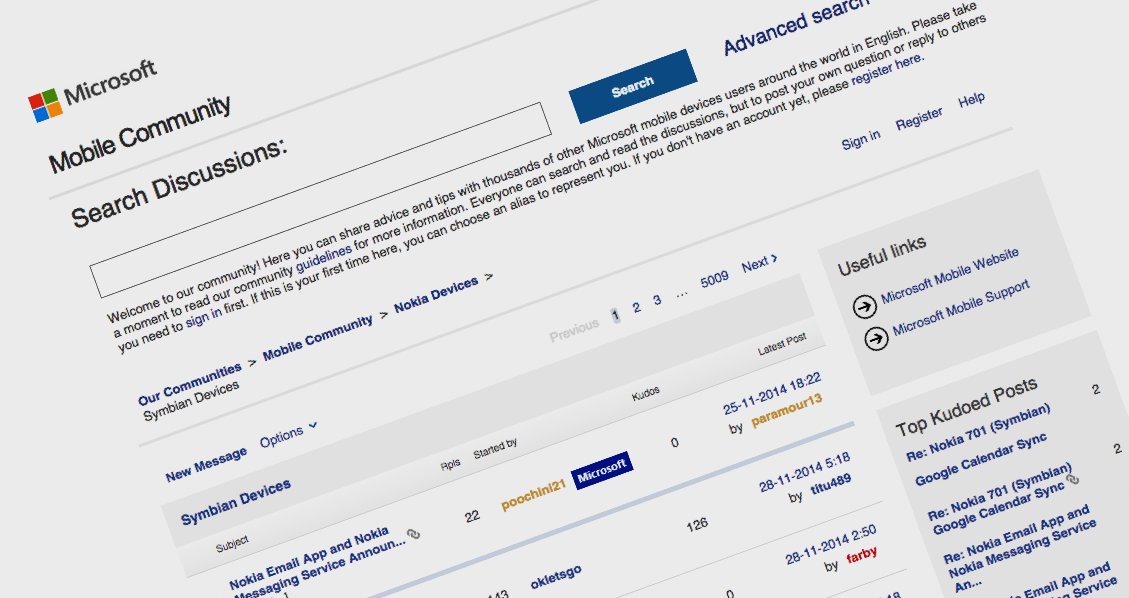Jump to last page 5009
This screenshot has height=598, width=1129.
coord(714,280)
